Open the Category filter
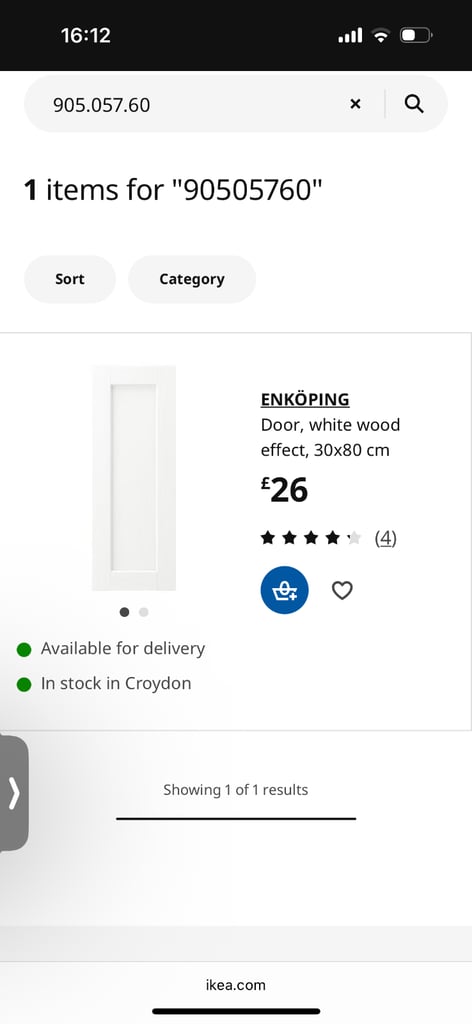 click(192, 279)
